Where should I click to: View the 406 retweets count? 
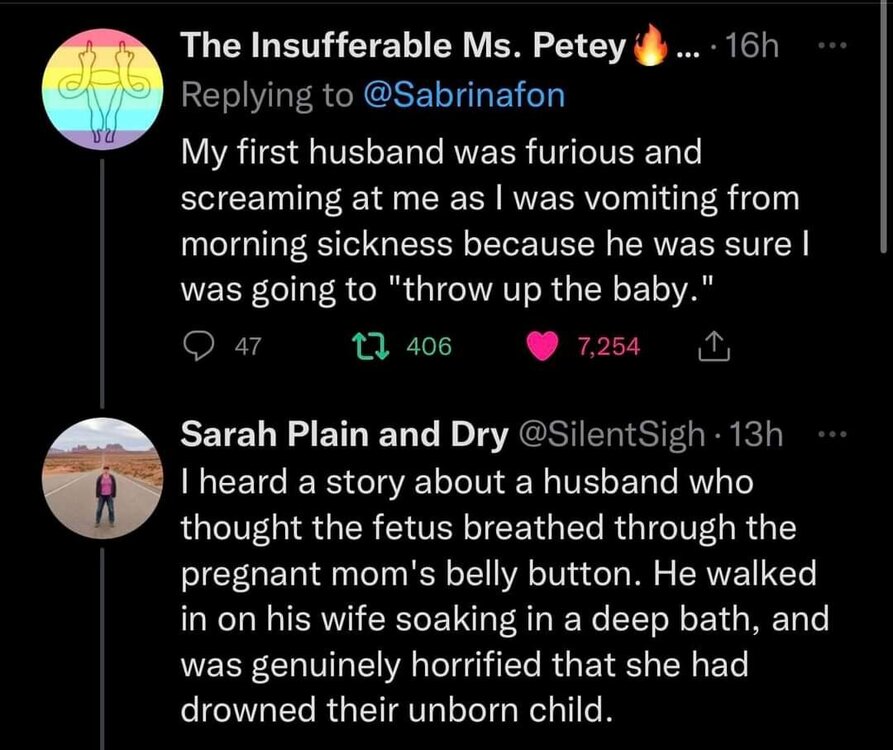[430, 347]
